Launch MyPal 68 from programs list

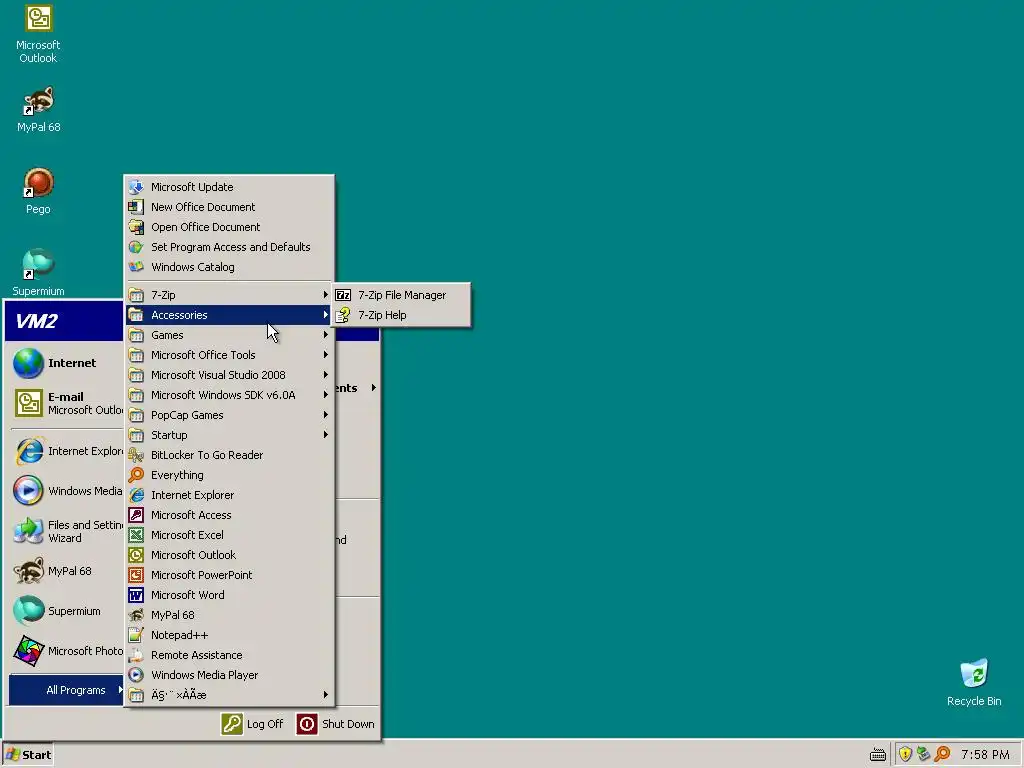tap(229, 615)
